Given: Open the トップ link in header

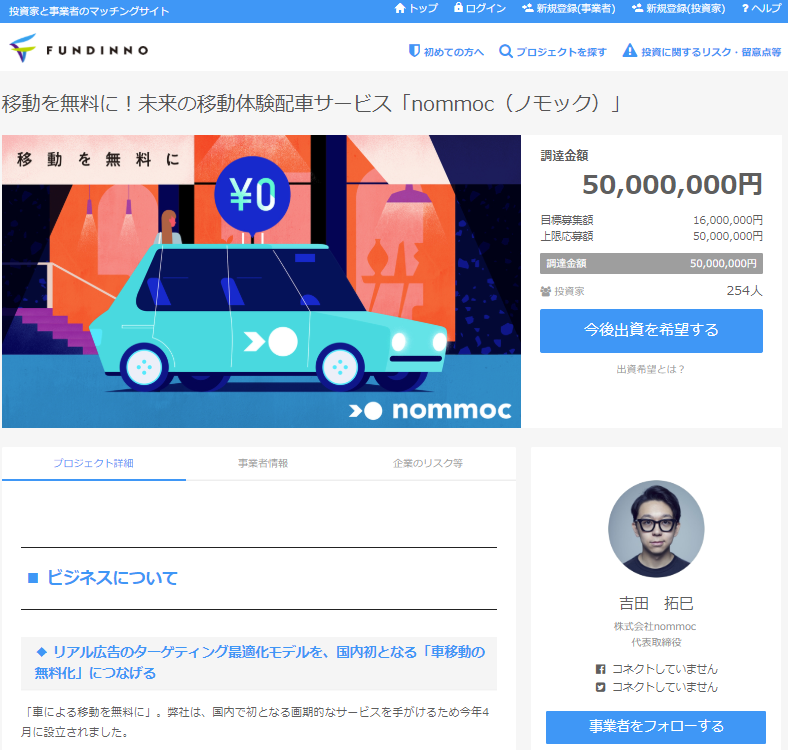Looking at the screenshot, I should point(416,8).
